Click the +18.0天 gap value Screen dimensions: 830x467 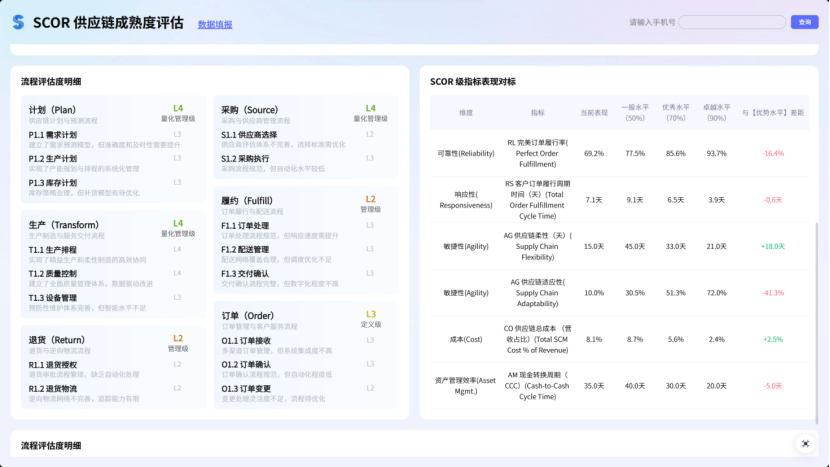[x=772, y=246]
